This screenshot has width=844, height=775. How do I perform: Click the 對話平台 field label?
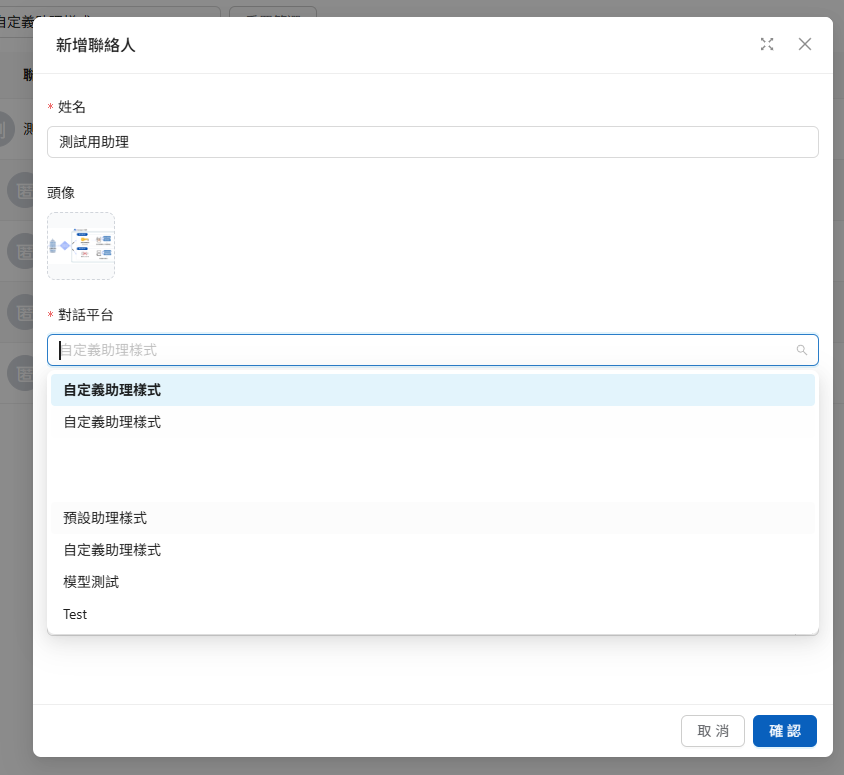(x=86, y=315)
